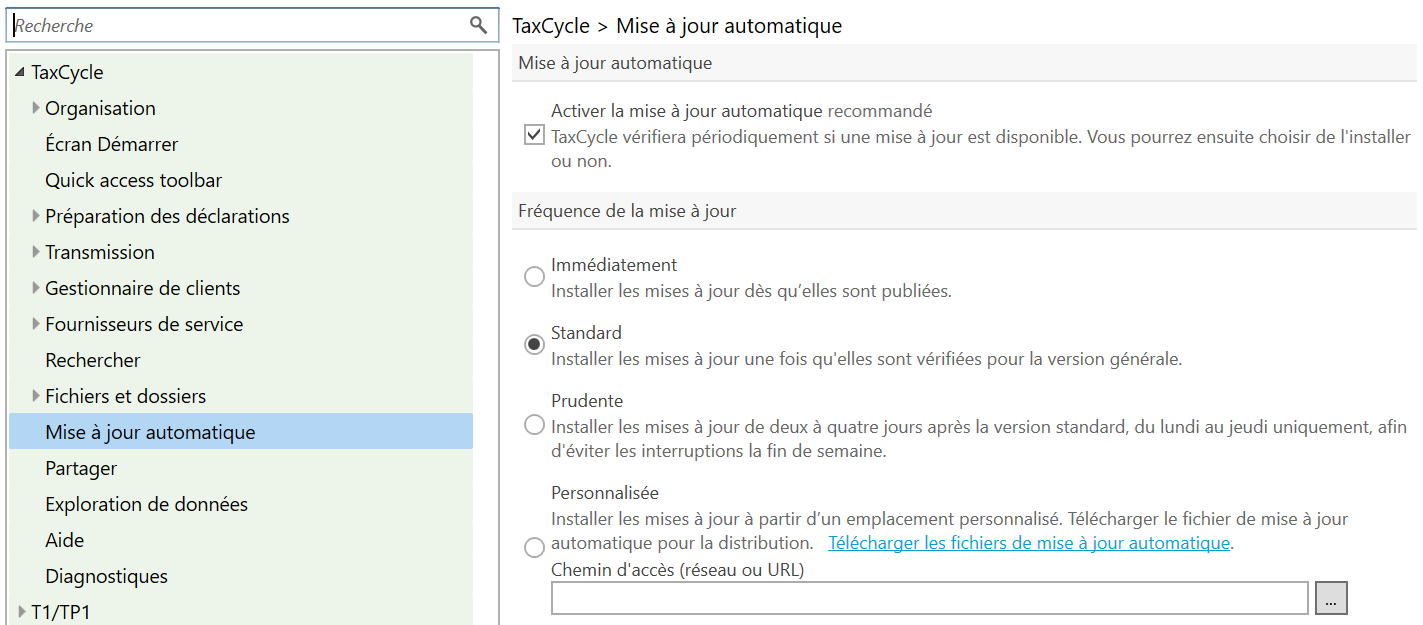Select the Immédiatement radio button
Screen dimensions: 1423x625
(x=535, y=277)
